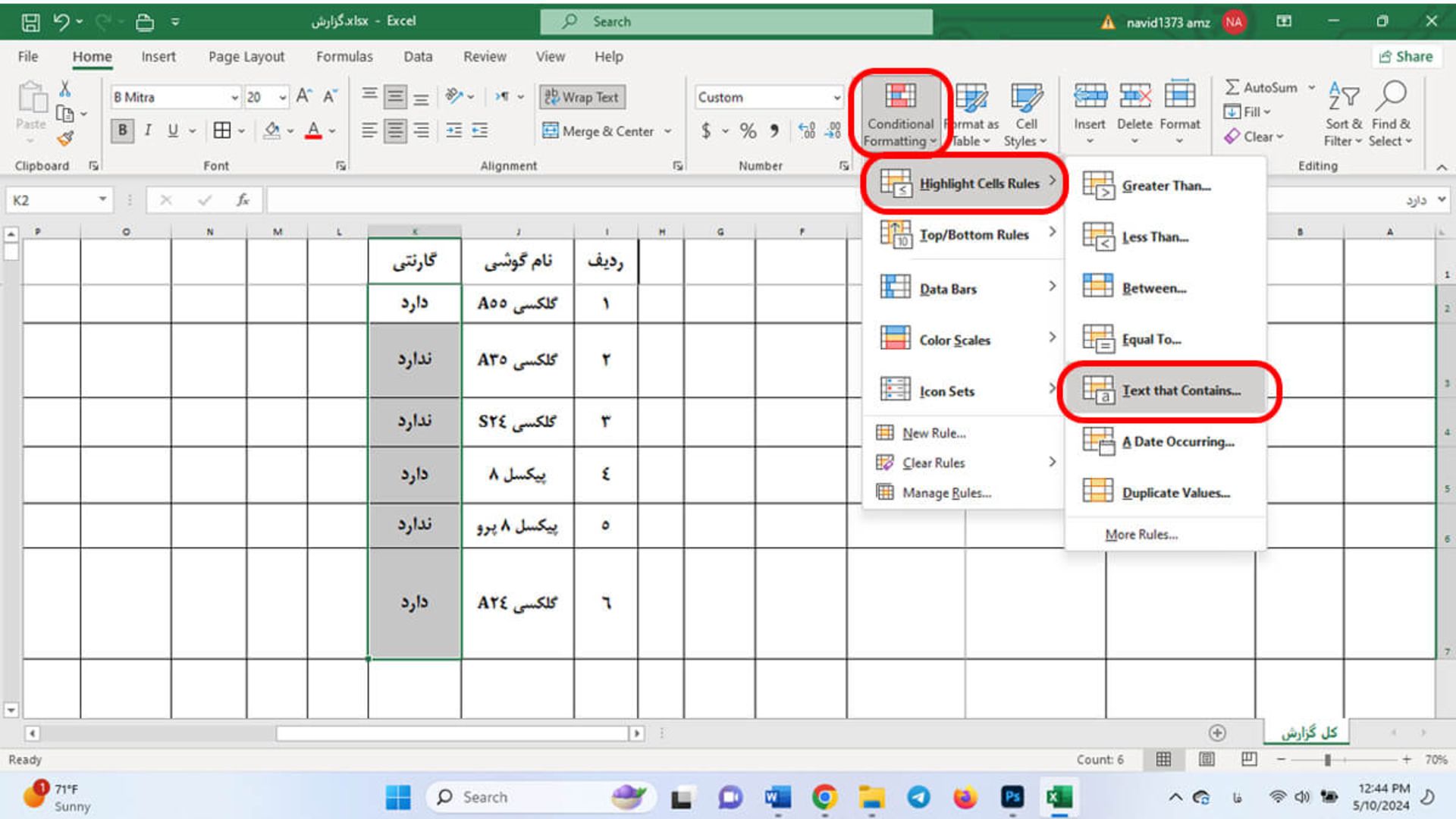This screenshot has width=1456, height=819.
Task: Click the Save icon in the title bar
Action: [30, 22]
